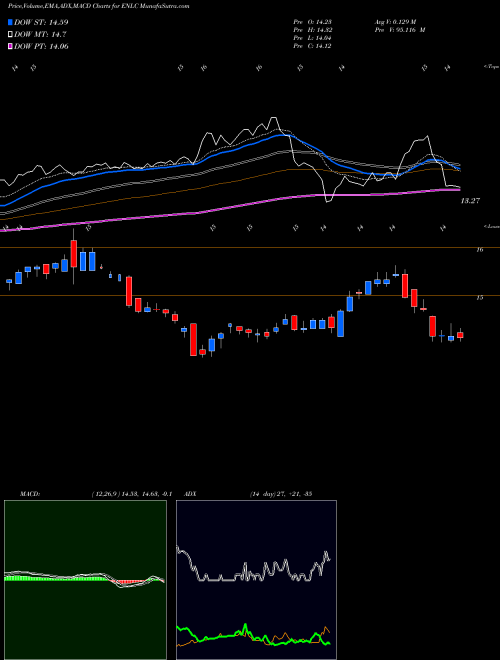Viewport: 500px width, 660px height.
Task: Click the chart title mentioning ENLC MunafaSutra.com
Action: (x=99, y=6)
